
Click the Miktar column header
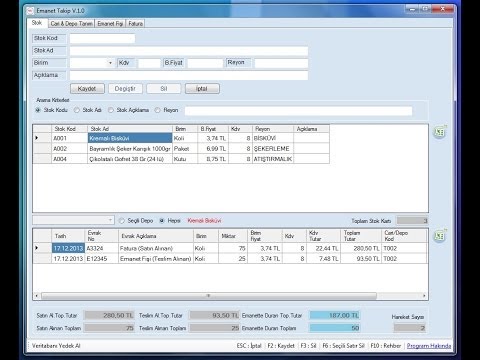coord(233,236)
